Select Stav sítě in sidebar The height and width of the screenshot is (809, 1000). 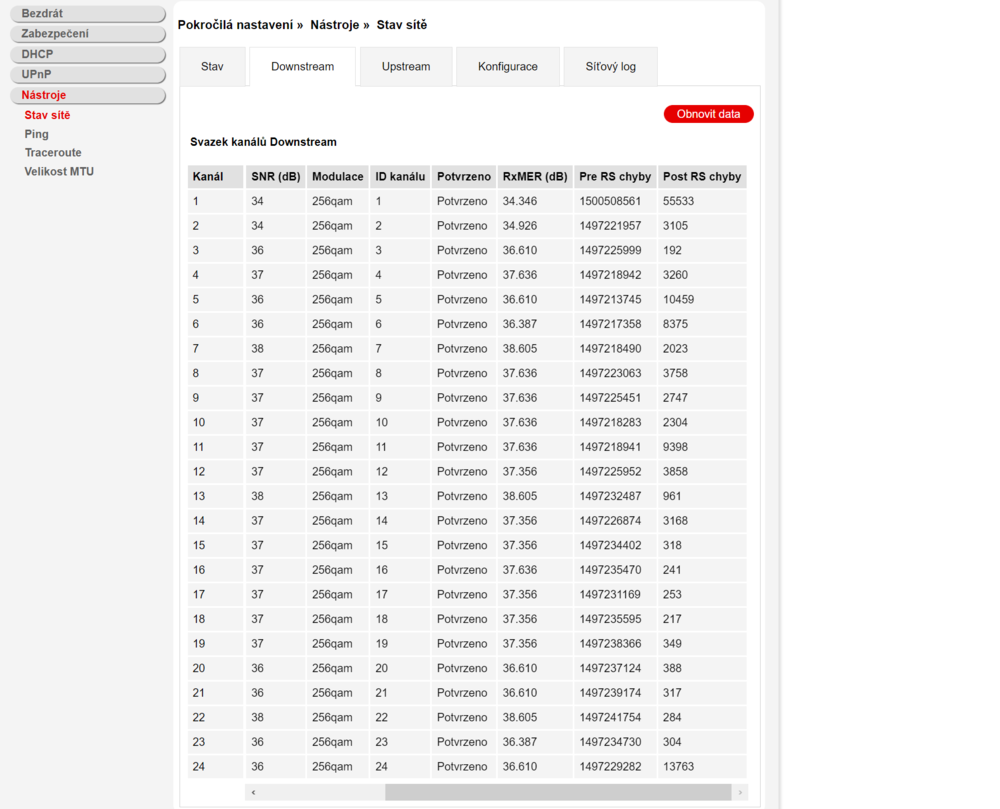coord(47,115)
